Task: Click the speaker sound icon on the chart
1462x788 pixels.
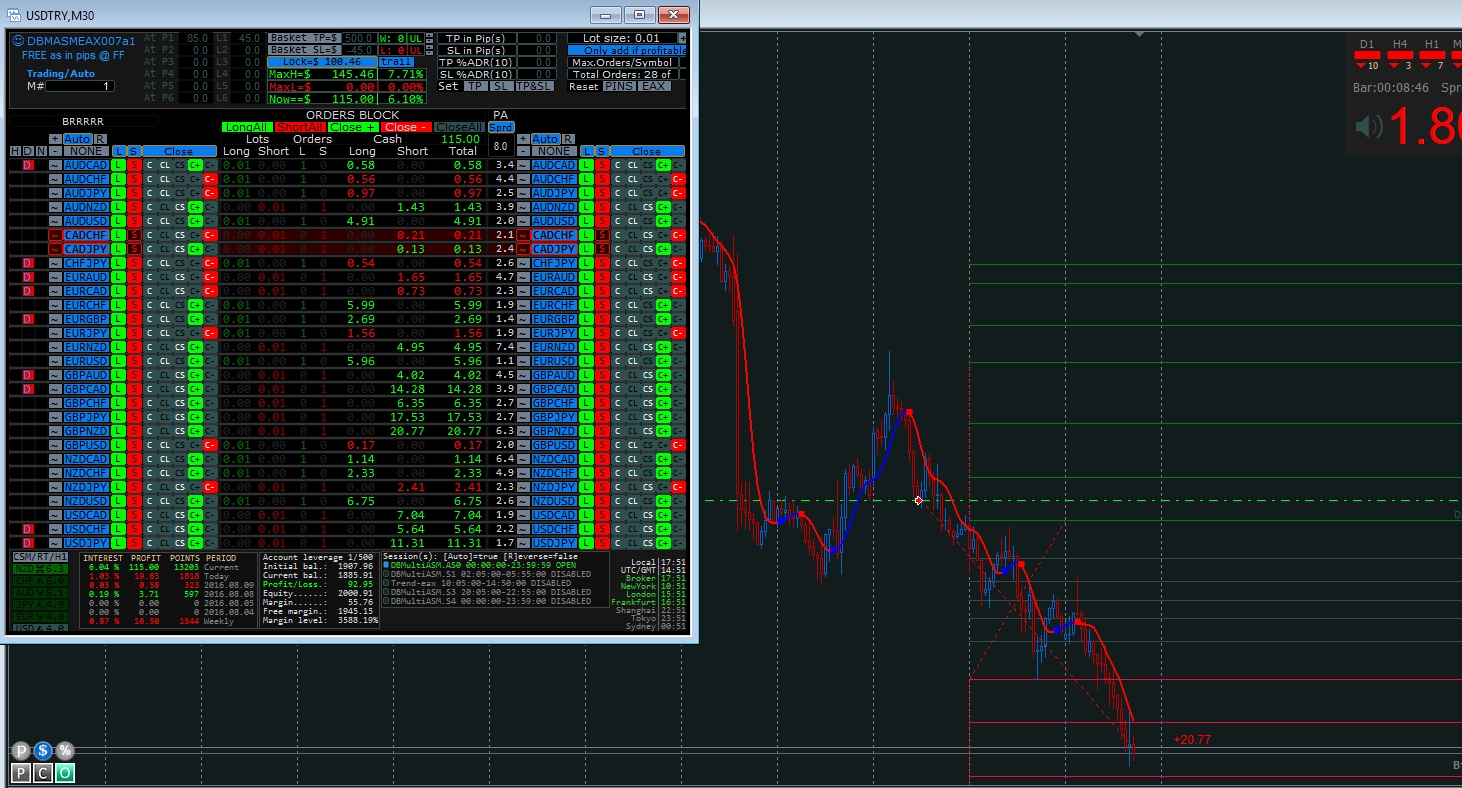Action: (x=1367, y=126)
